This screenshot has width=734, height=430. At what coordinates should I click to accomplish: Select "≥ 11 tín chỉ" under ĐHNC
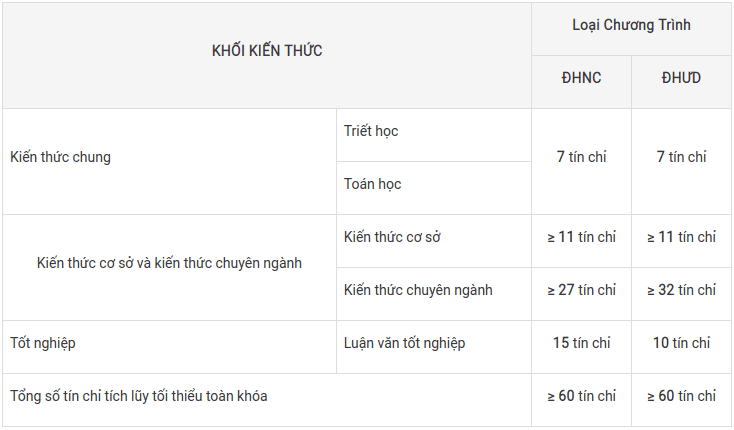(581, 237)
